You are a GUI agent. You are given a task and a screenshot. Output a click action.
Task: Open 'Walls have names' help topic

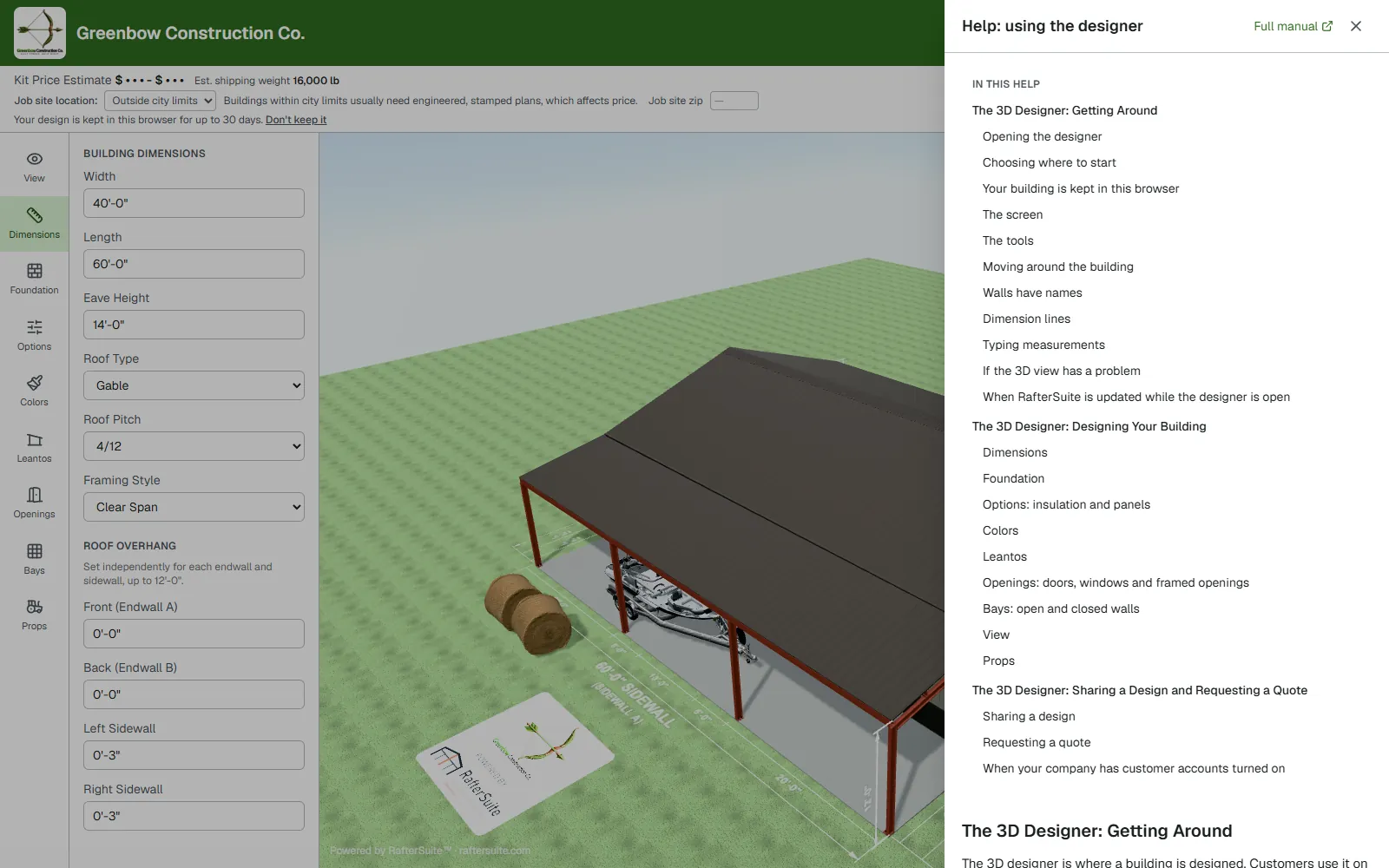click(1032, 293)
